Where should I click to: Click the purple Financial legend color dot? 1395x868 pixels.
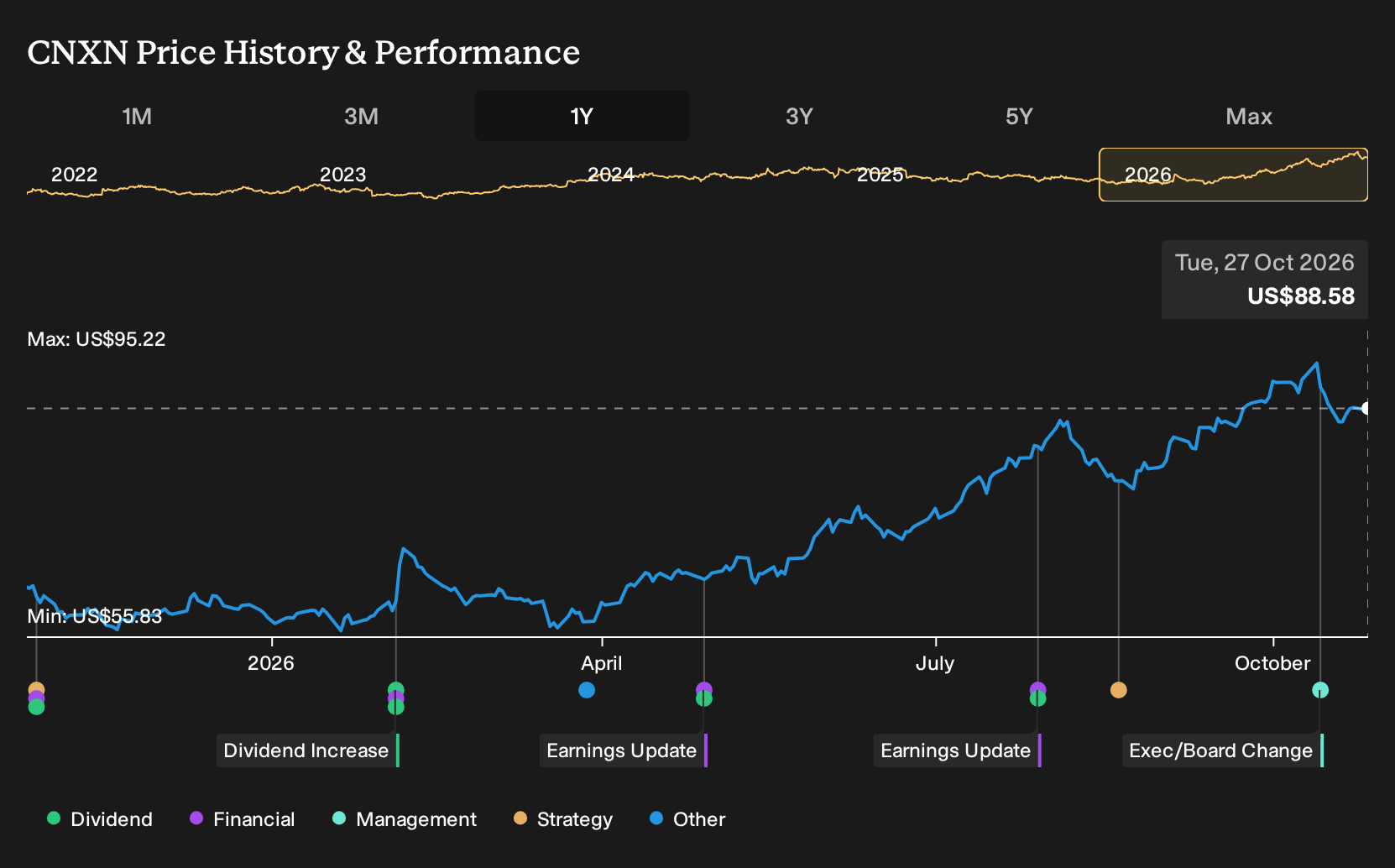[x=196, y=818]
